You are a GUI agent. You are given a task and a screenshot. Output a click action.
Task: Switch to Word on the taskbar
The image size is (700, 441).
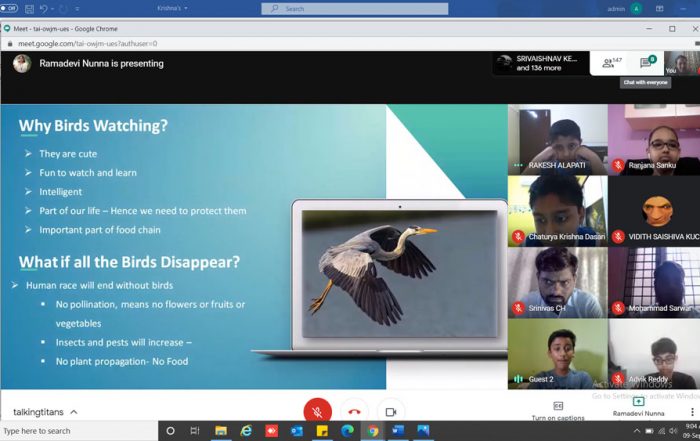398,431
